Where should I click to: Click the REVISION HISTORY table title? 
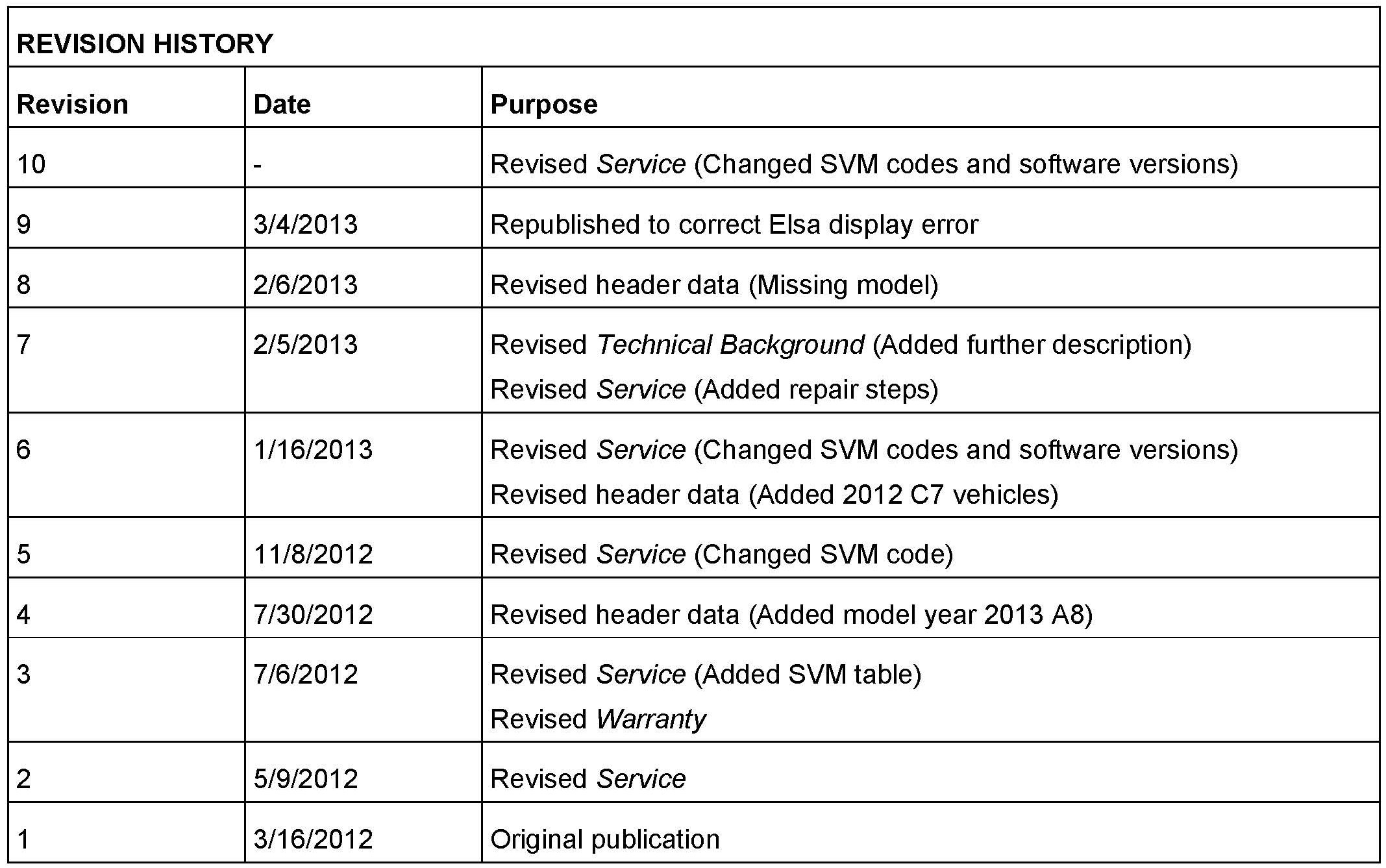(145, 44)
